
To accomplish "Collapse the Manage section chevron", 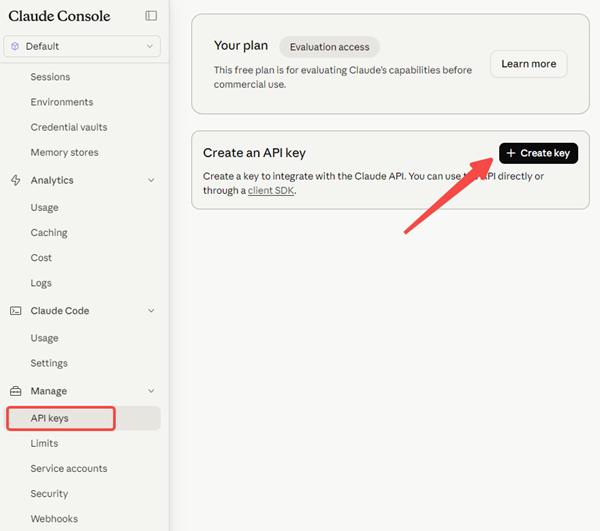I will [x=151, y=391].
